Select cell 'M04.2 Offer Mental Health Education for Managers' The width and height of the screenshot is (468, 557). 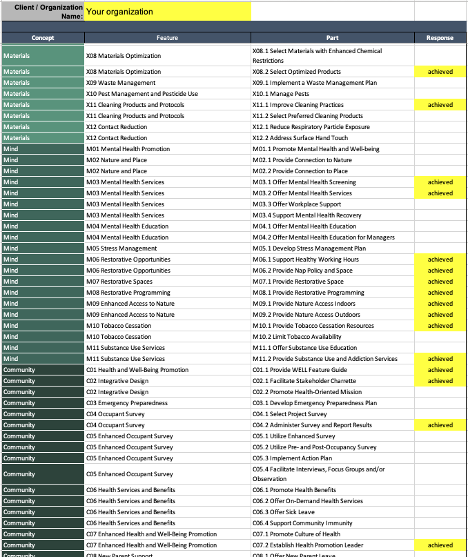pos(333,237)
